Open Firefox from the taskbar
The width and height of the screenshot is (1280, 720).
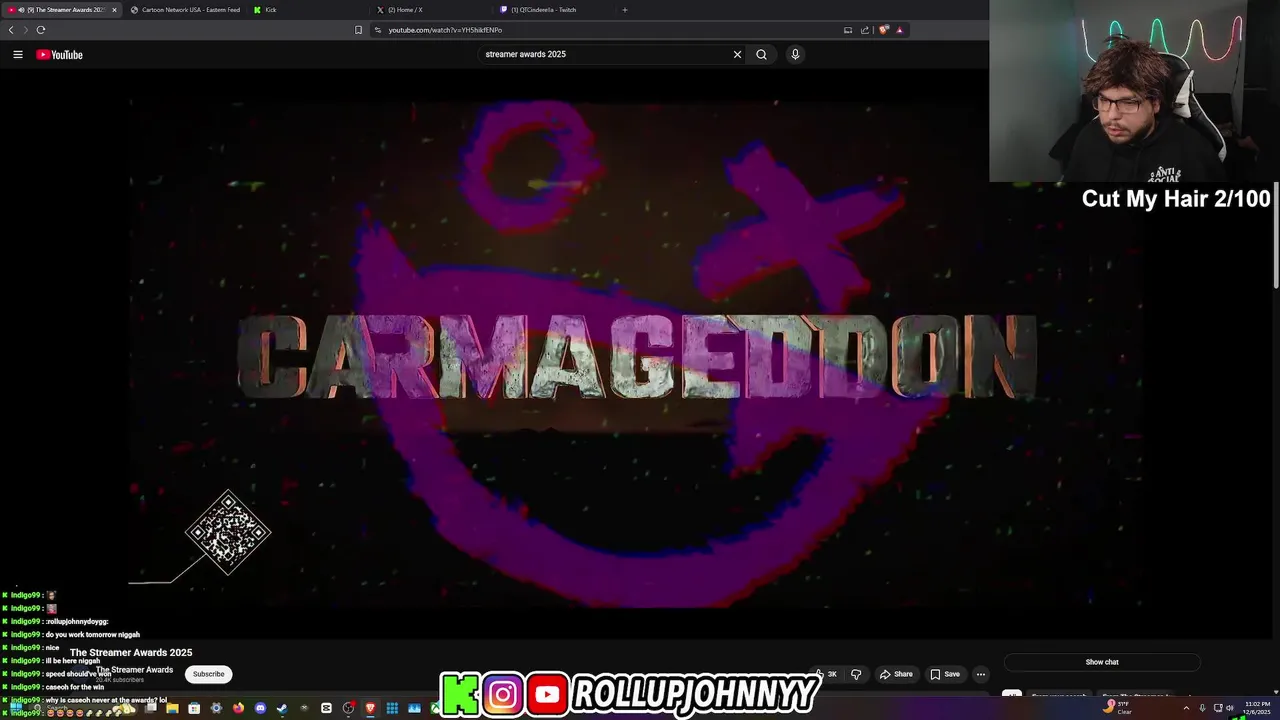(238, 708)
